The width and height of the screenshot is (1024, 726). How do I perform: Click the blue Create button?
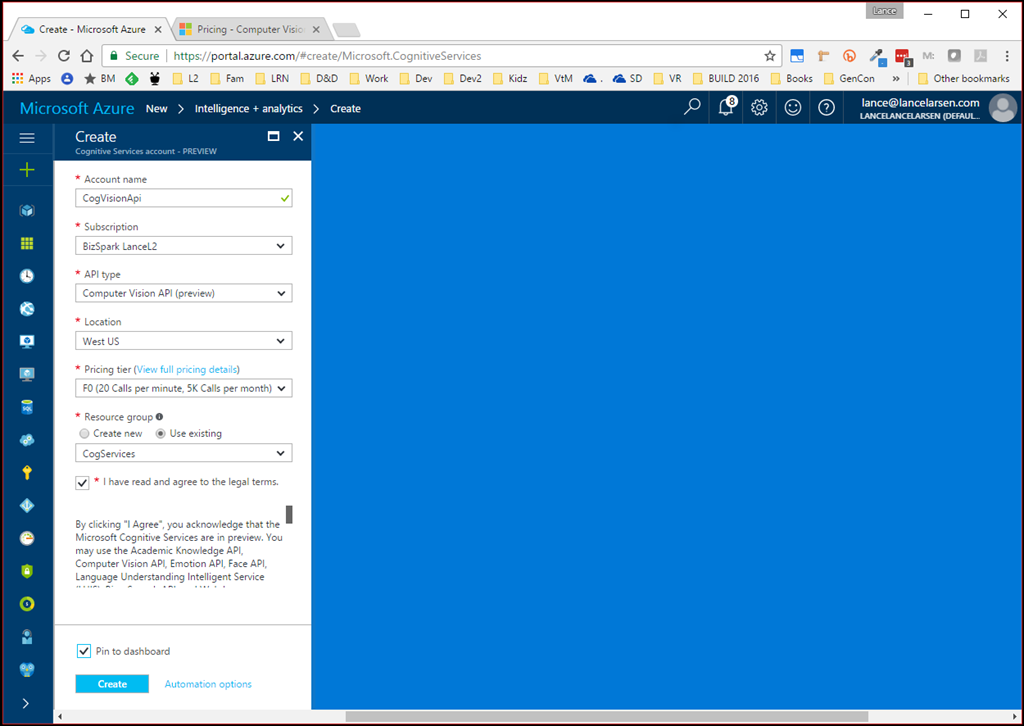pos(112,684)
